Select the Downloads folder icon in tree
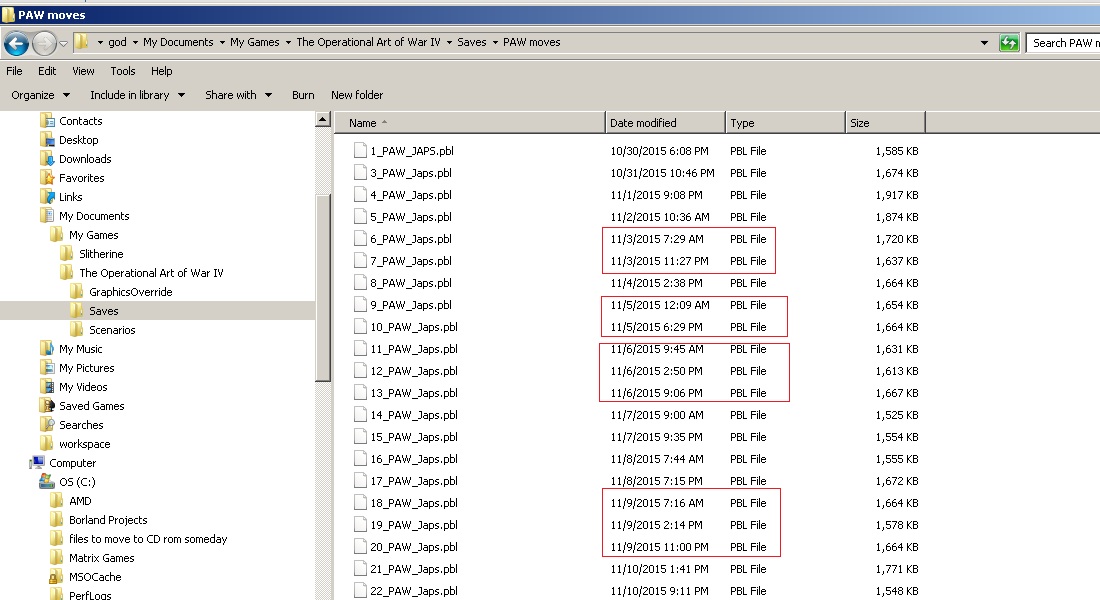This screenshot has height=600, width=1100. coord(47,158)
